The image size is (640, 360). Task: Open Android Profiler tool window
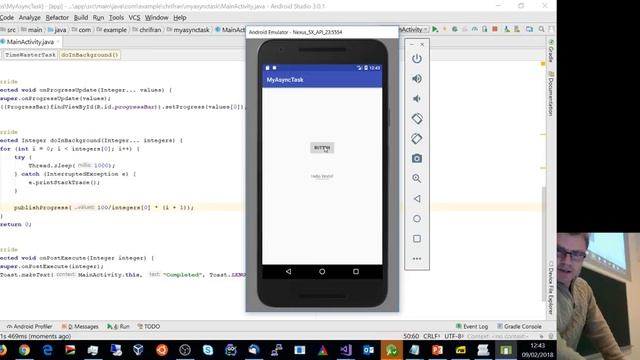click(29, 327)
